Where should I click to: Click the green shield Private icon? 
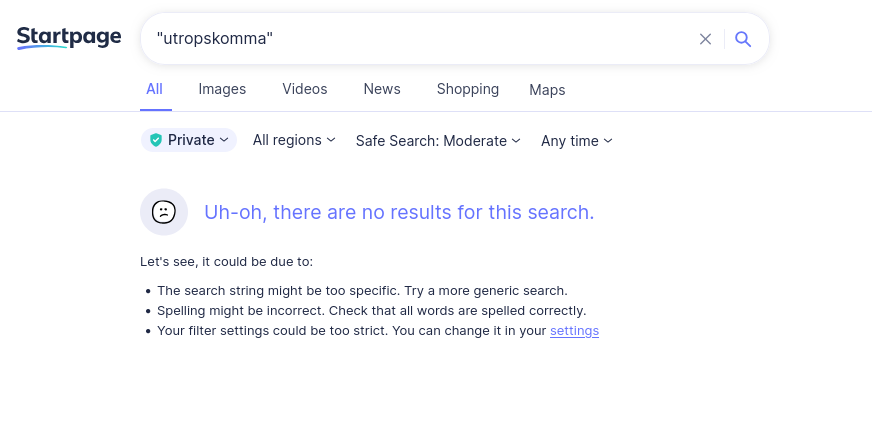pyautogui.click(x=156, y=140)
